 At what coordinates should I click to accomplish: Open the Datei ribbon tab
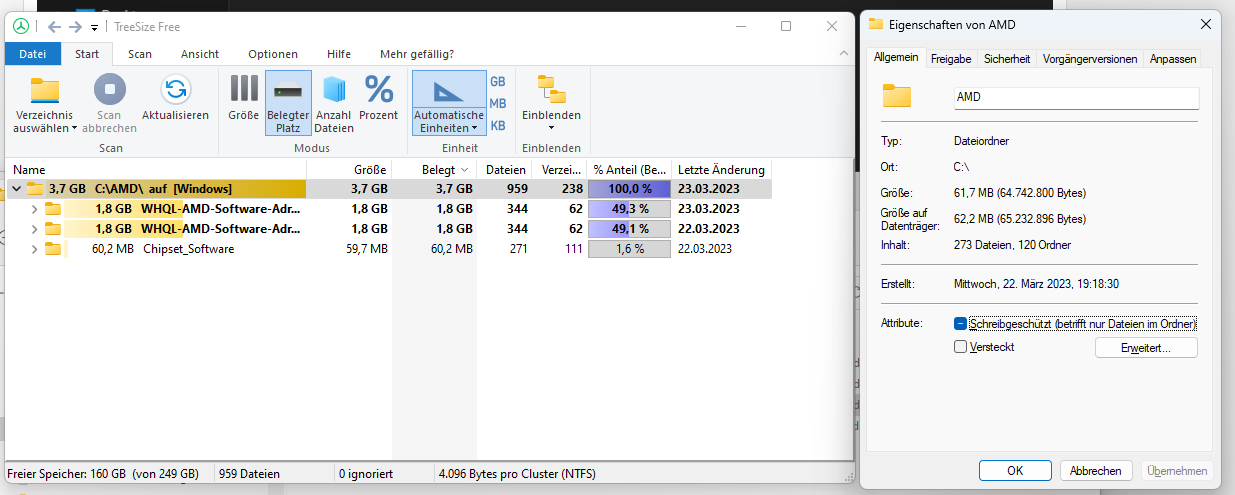(33, 54)
